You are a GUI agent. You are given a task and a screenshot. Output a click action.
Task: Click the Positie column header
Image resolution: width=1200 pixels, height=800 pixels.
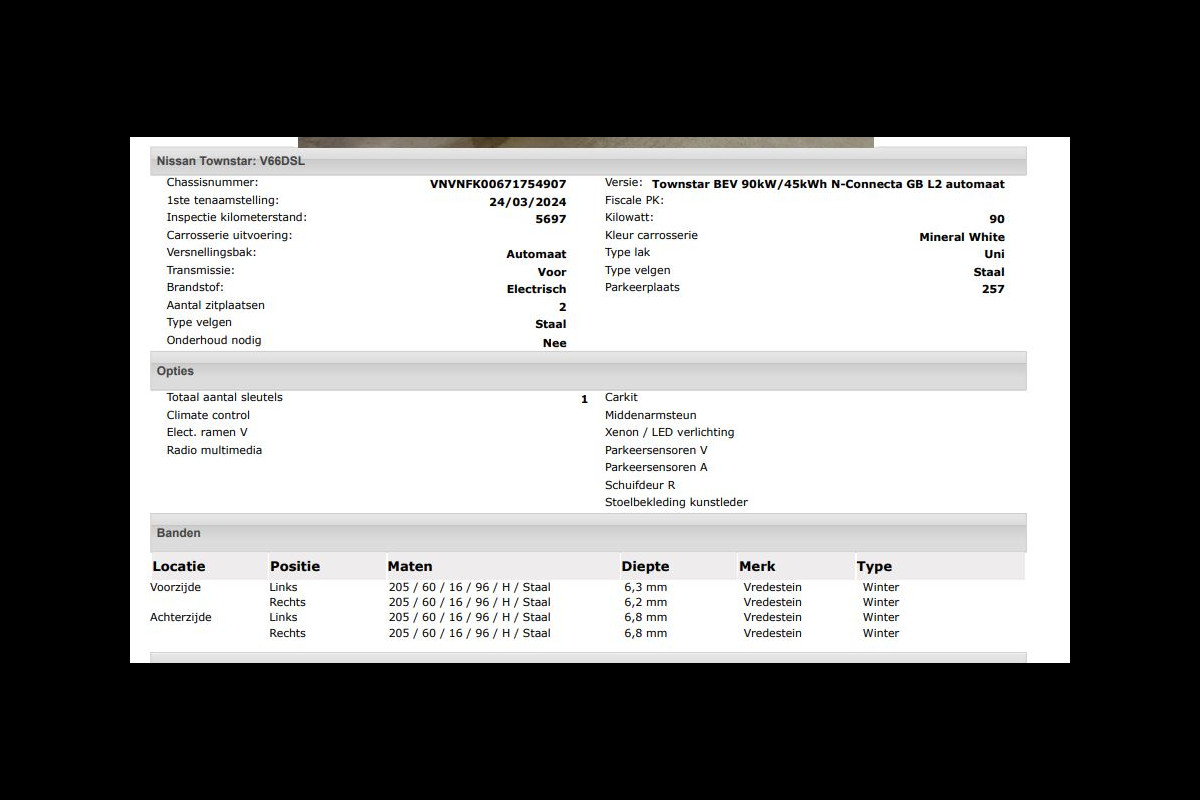pyautogui.click(x=295, y=566)
